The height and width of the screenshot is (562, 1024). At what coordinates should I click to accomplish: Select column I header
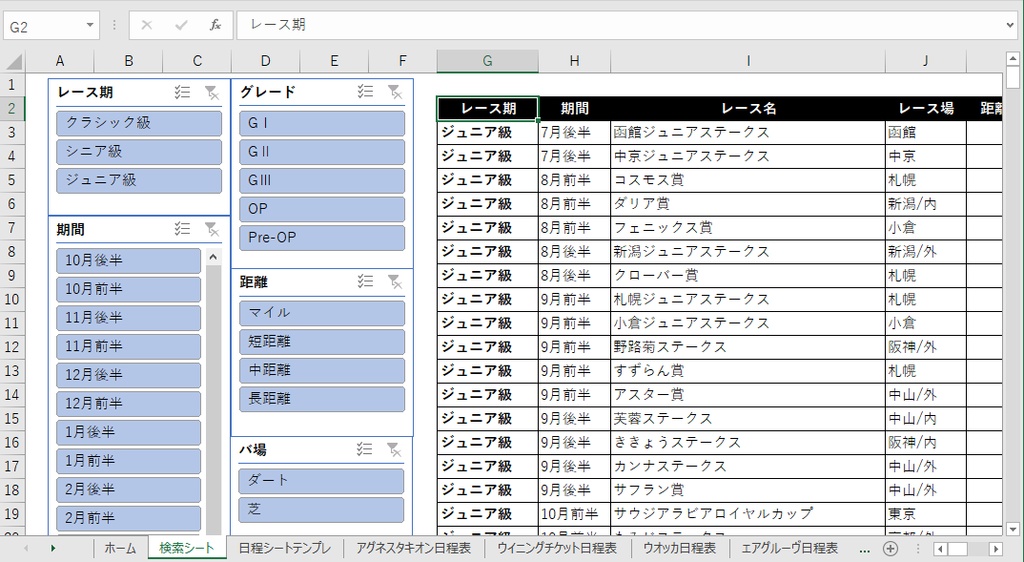(748, 61)
